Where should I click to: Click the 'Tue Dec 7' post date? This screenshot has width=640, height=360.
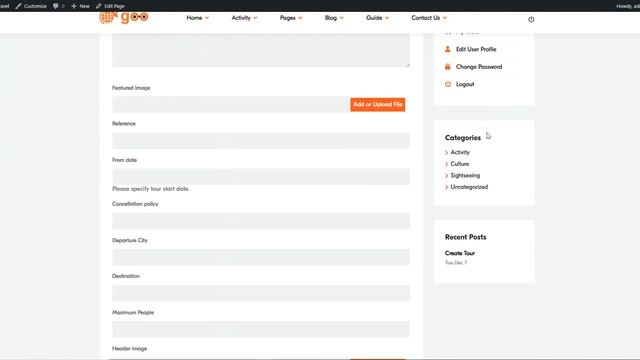coord(456,263)
